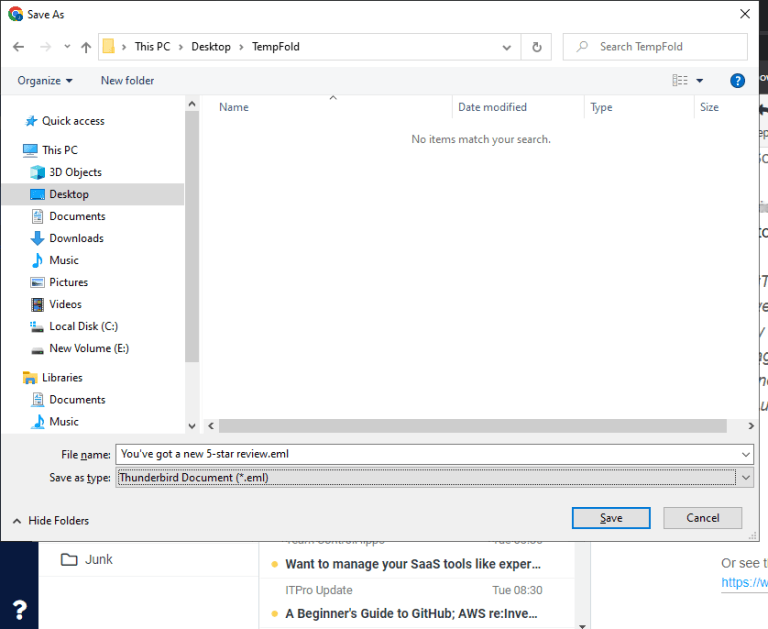The width and height of the screenshot is (768, 629).
Task: Click the Search TempFold box
Action: (655, 47)
